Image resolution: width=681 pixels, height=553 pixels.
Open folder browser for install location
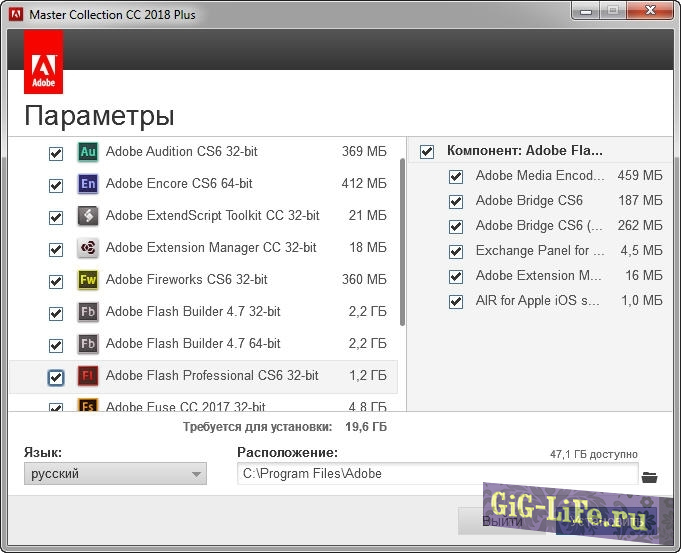point(650,477)
